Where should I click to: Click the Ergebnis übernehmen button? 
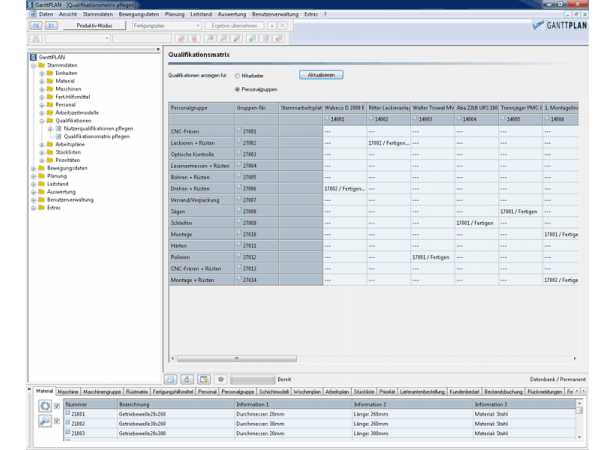[x=235, y=26]
